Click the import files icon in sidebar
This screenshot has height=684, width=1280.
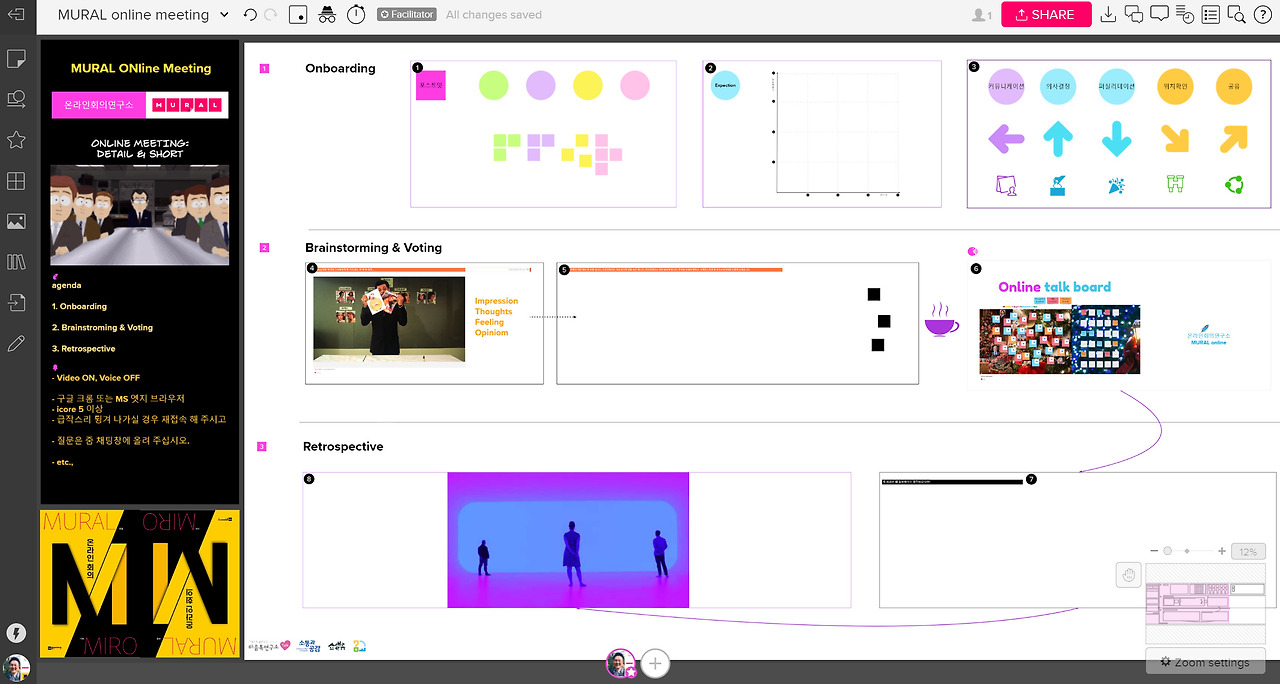(16, 303)
